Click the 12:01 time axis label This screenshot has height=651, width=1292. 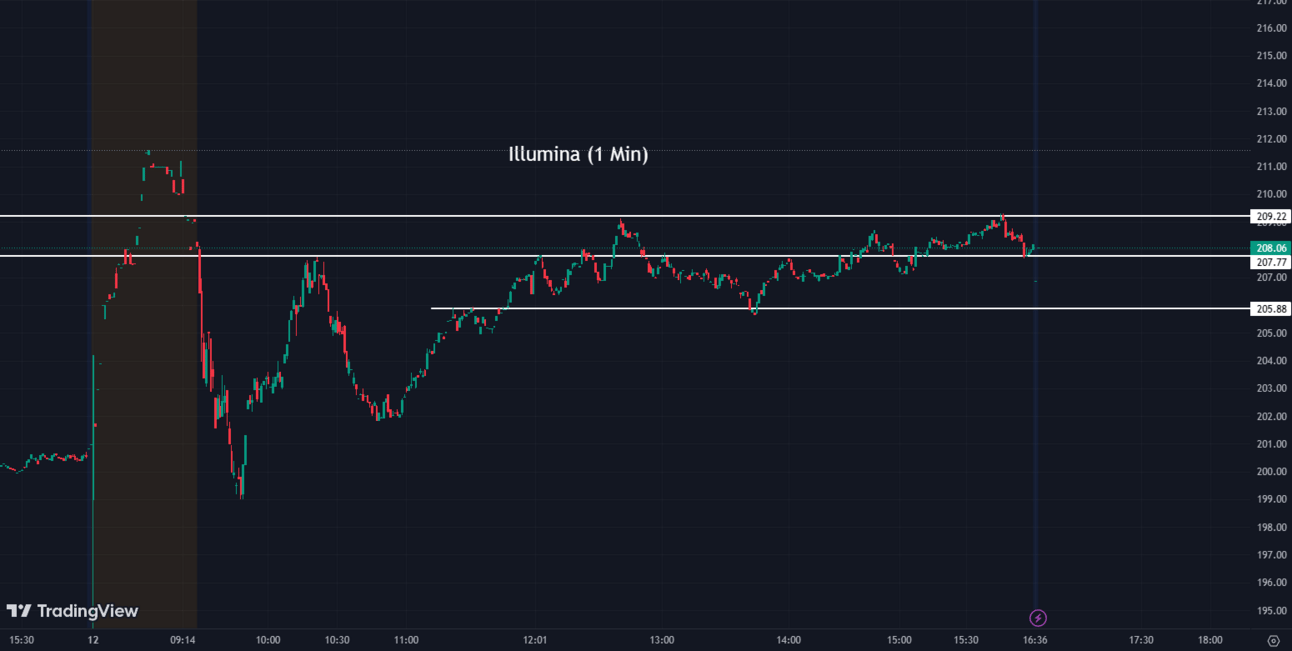(535, 640)
